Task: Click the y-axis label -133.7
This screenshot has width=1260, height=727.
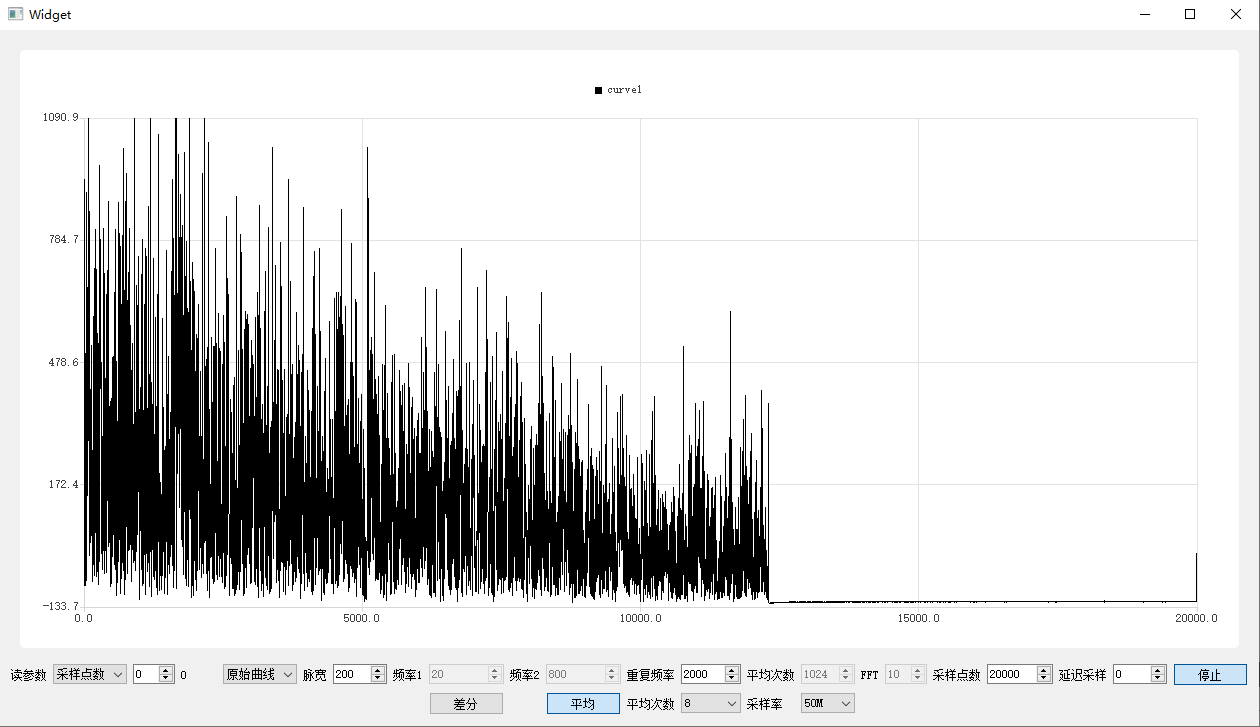Action: [x=60, y=606]
